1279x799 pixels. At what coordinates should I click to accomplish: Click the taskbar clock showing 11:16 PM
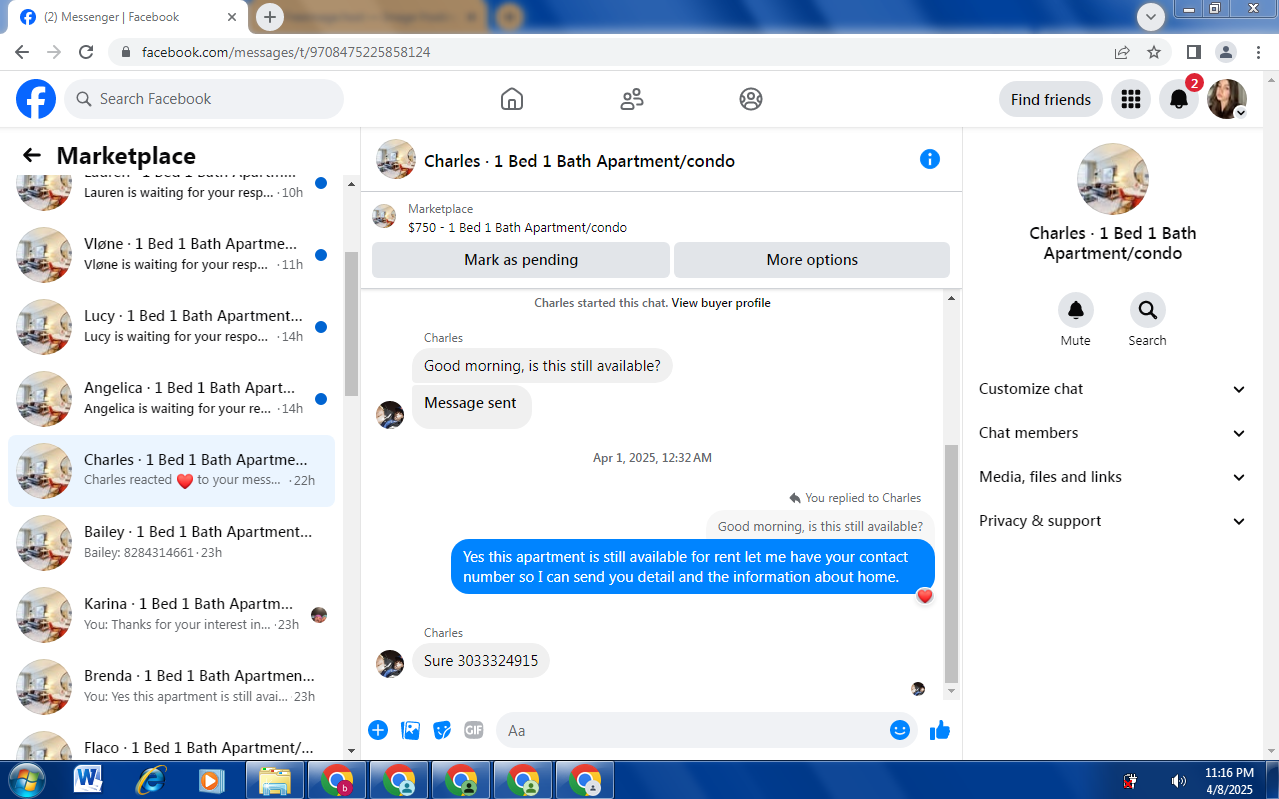[x=1230, y=780]
